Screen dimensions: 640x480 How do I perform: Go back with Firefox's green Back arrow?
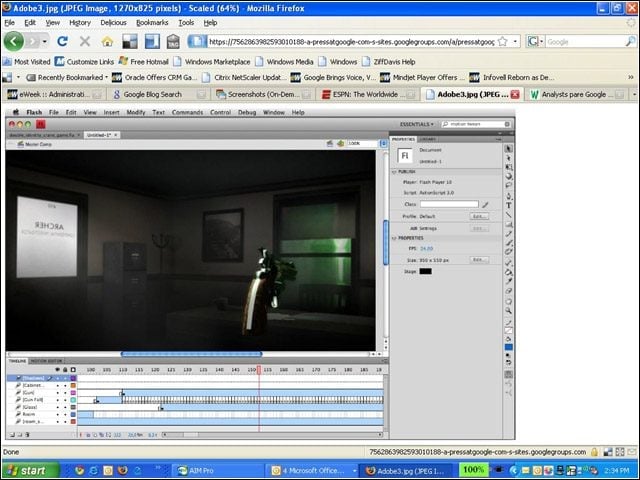coord(13,41)
